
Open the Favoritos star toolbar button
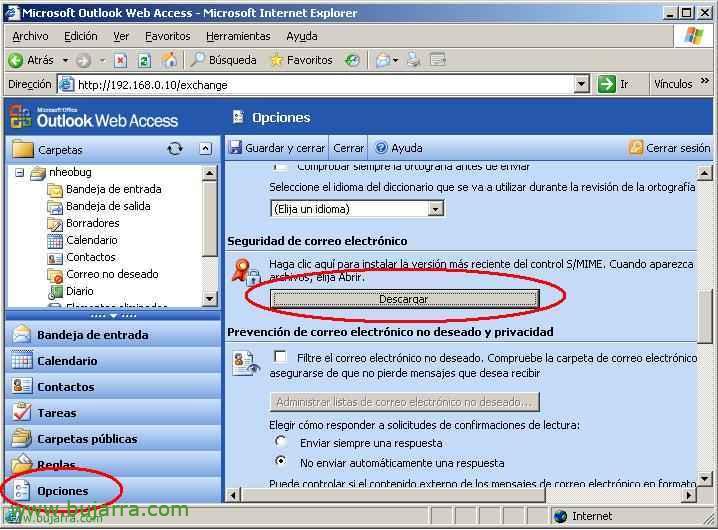coord(301,60)
